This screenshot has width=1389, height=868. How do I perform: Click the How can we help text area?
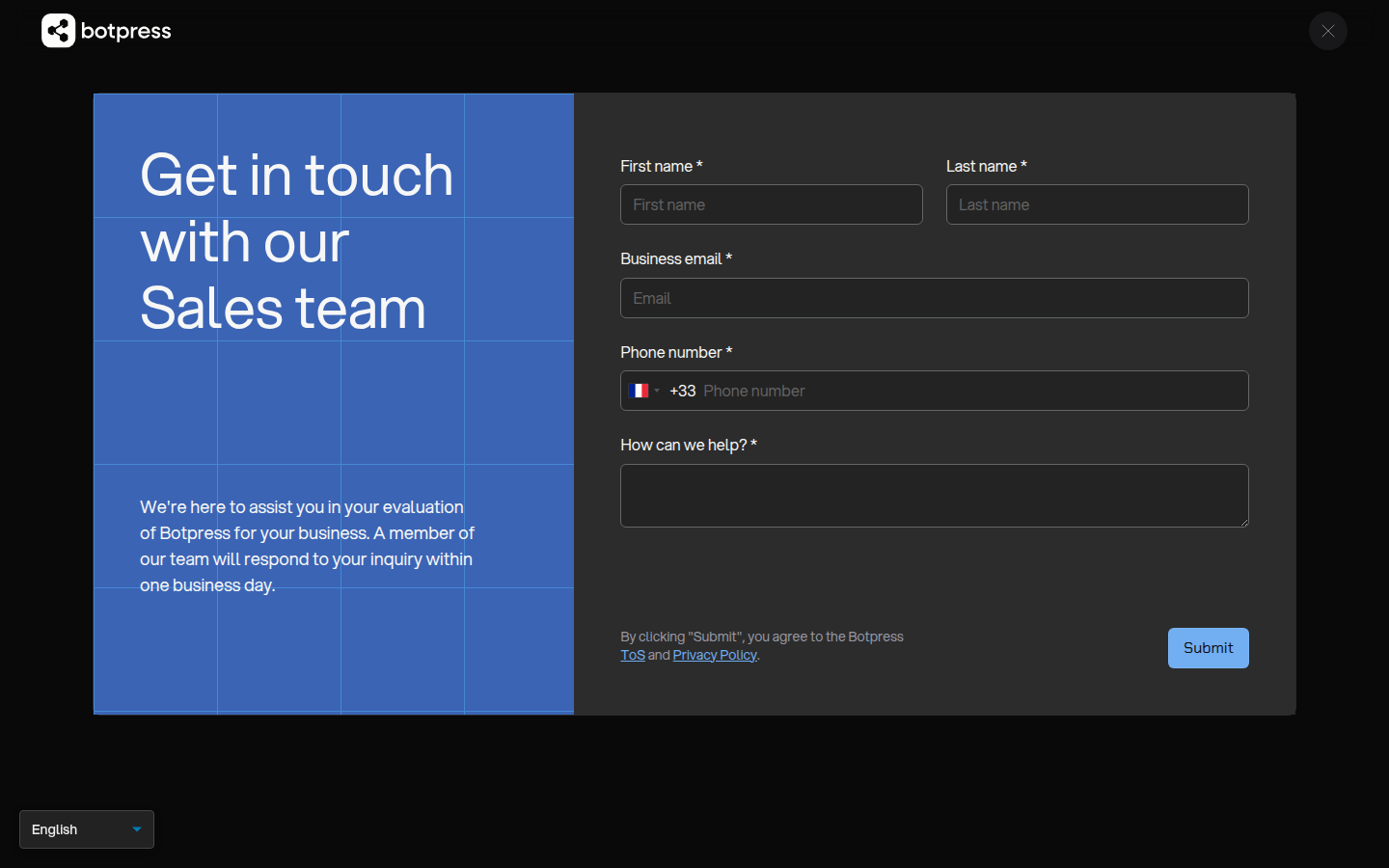[934, 495]
